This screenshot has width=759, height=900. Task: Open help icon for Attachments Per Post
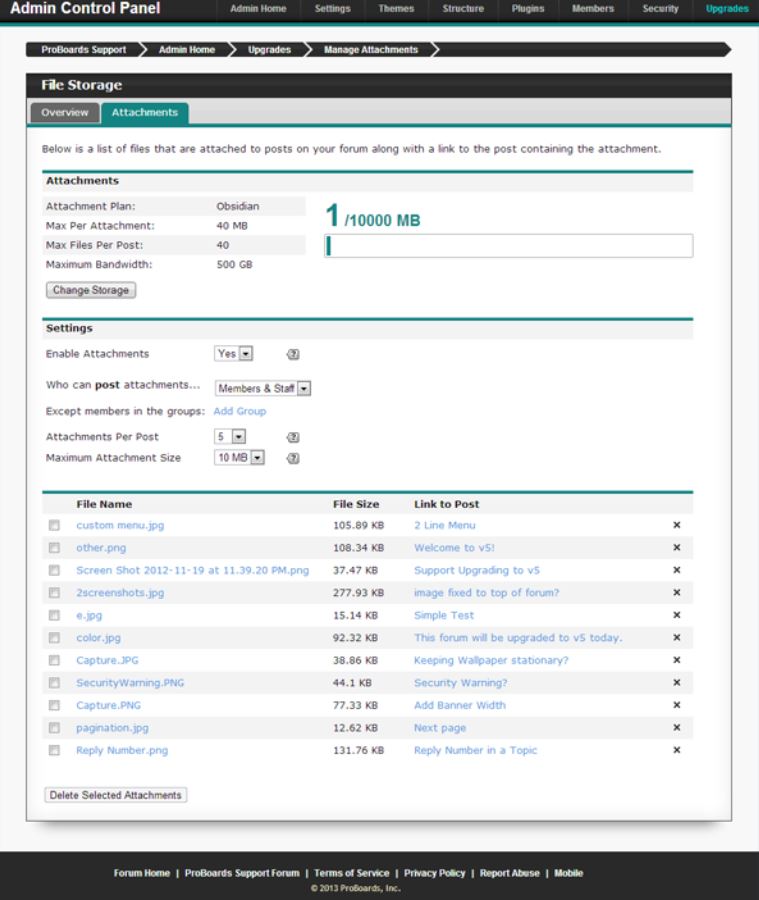[293, 437]
